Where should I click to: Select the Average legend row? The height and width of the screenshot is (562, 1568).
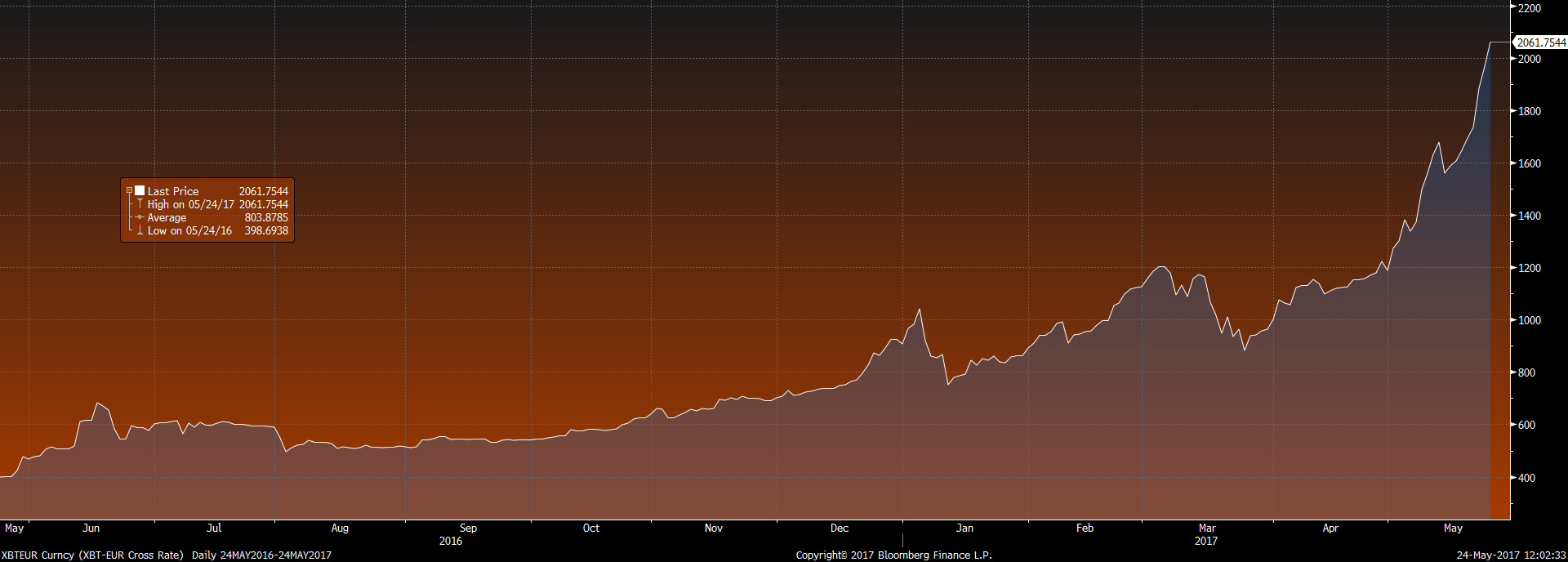[x=167, y=217]
